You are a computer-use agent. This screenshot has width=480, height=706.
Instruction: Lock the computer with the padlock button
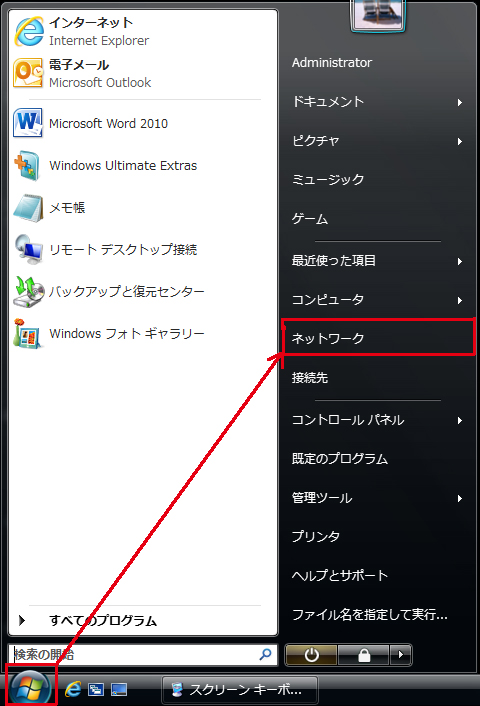click(364, 655)
